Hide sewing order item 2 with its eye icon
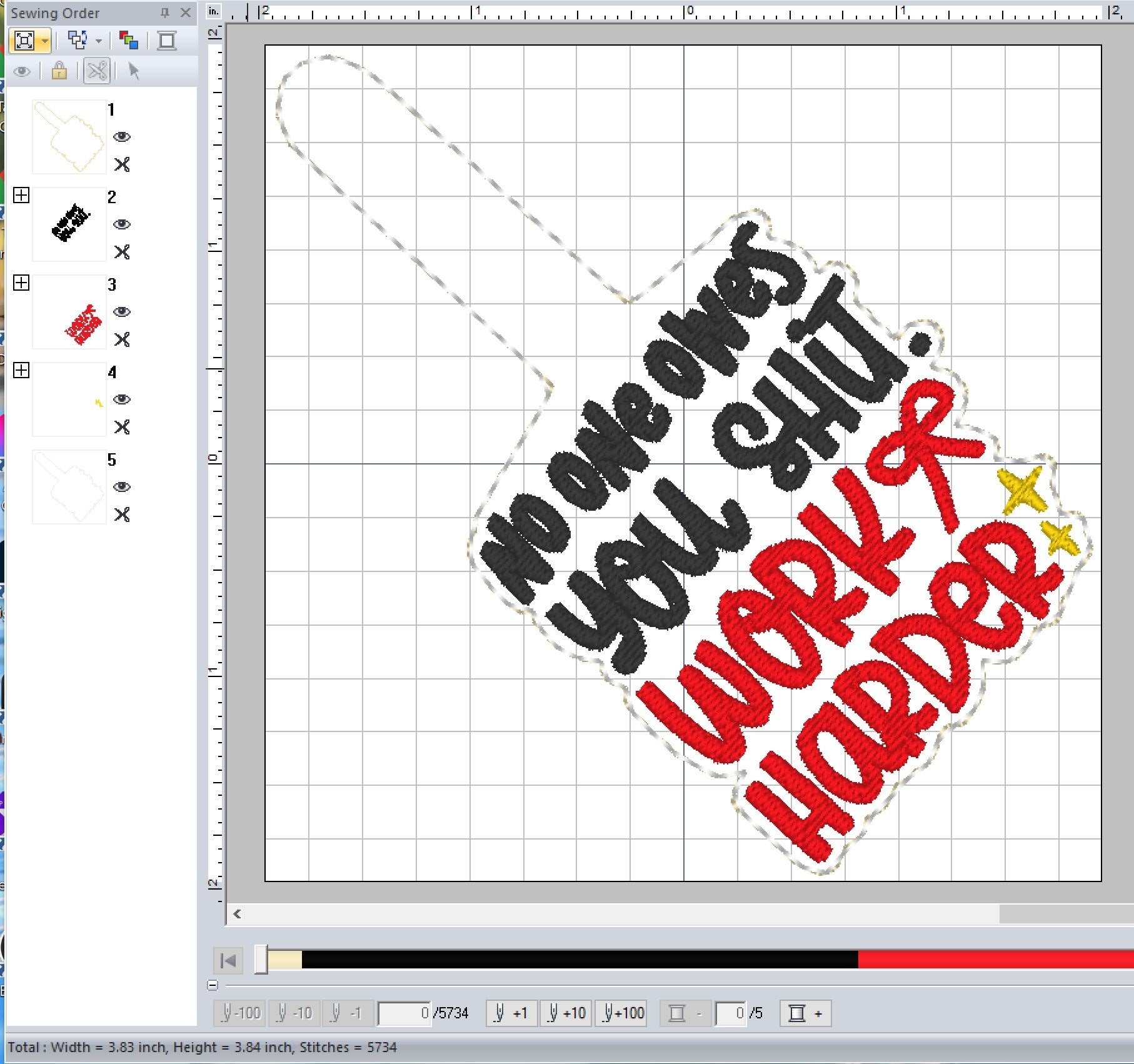 point(122,224)
